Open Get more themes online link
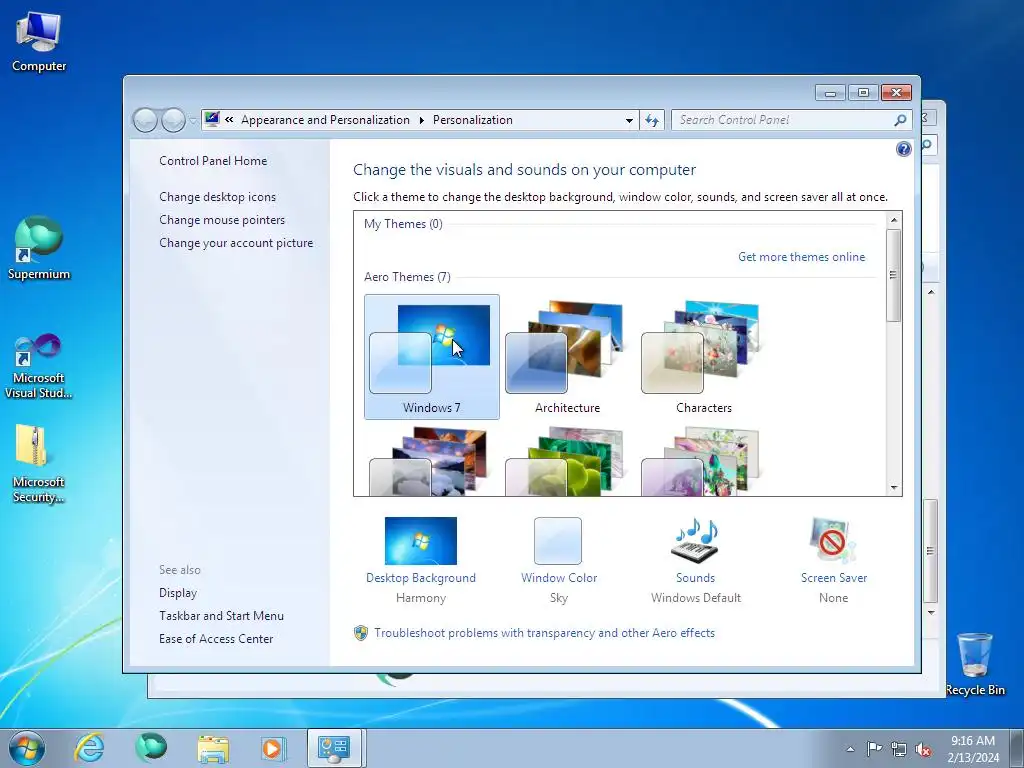The width and height of the screenshot is (1024, 768). coord(801,257)
